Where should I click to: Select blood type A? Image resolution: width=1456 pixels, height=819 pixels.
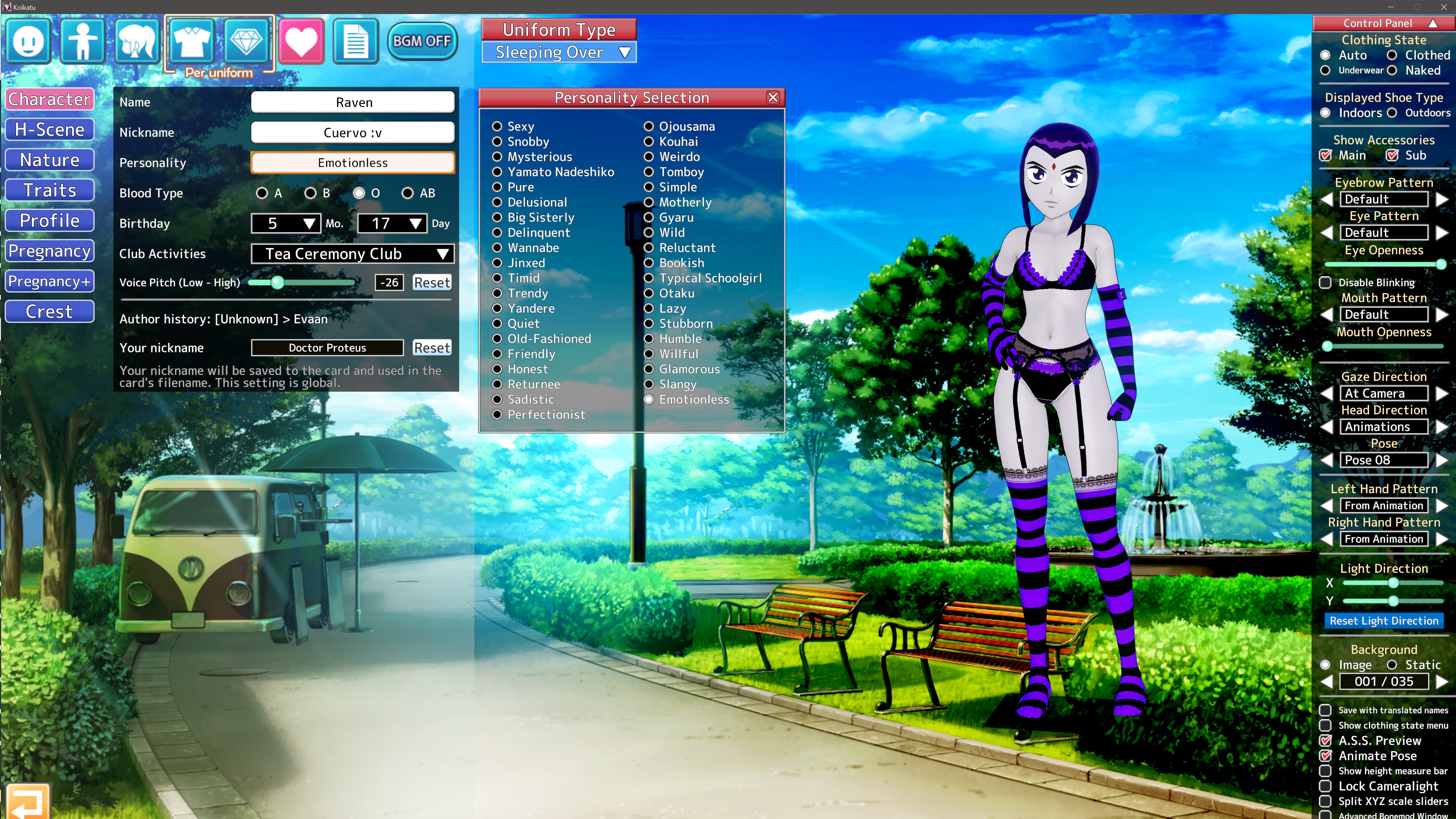pos(262,193)
